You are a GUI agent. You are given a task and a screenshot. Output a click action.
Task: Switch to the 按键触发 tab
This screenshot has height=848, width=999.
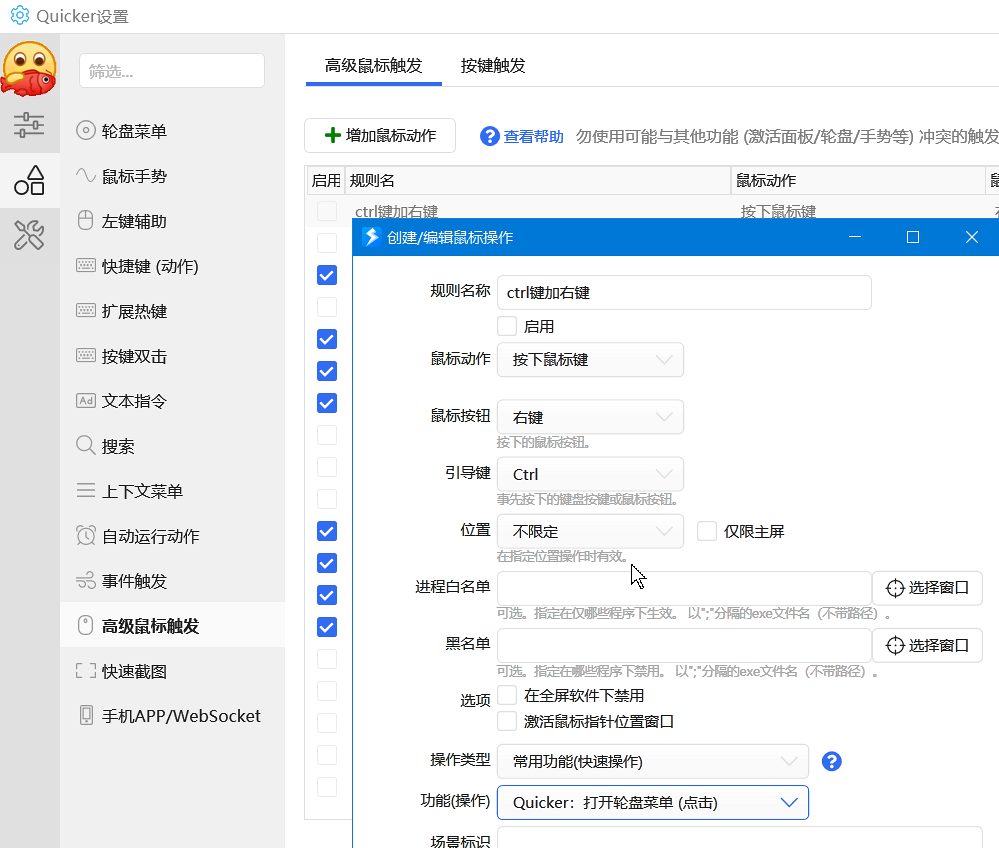492,65
